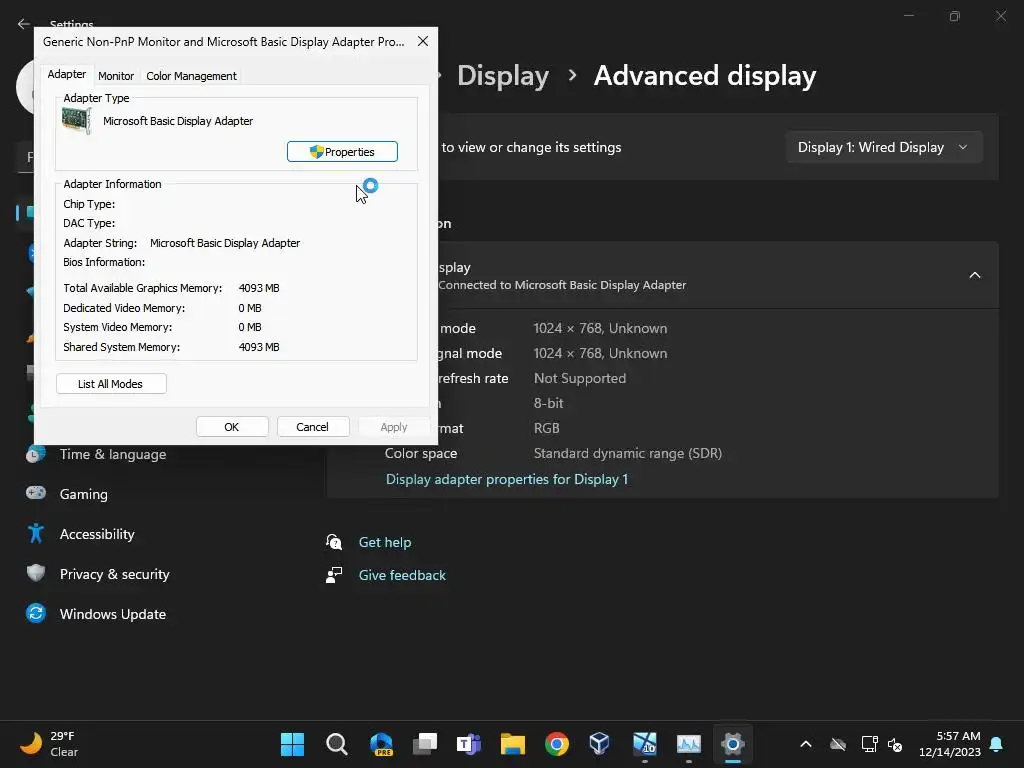
Task: Open notifications bell icon
Action: pos(997,744)
